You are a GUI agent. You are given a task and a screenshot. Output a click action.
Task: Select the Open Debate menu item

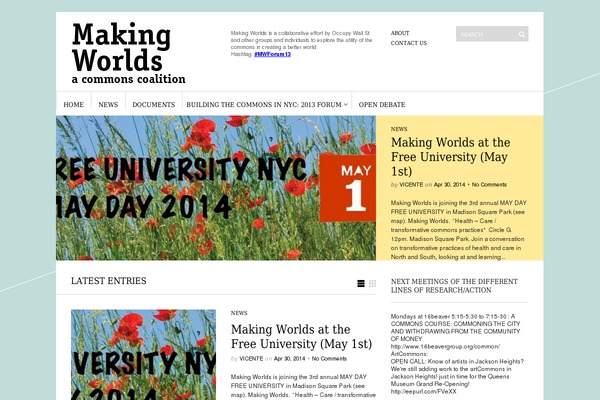[382, 104]
